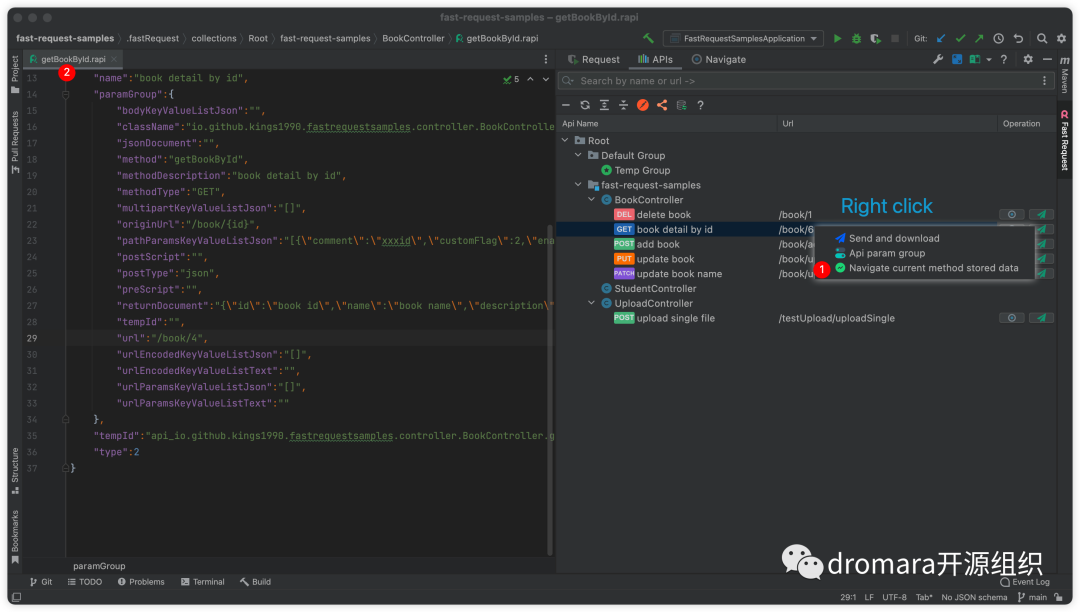The image size is (1080, 612).
Task: Run with coverage from the top toolbar
Action: (x=875, y=39)
